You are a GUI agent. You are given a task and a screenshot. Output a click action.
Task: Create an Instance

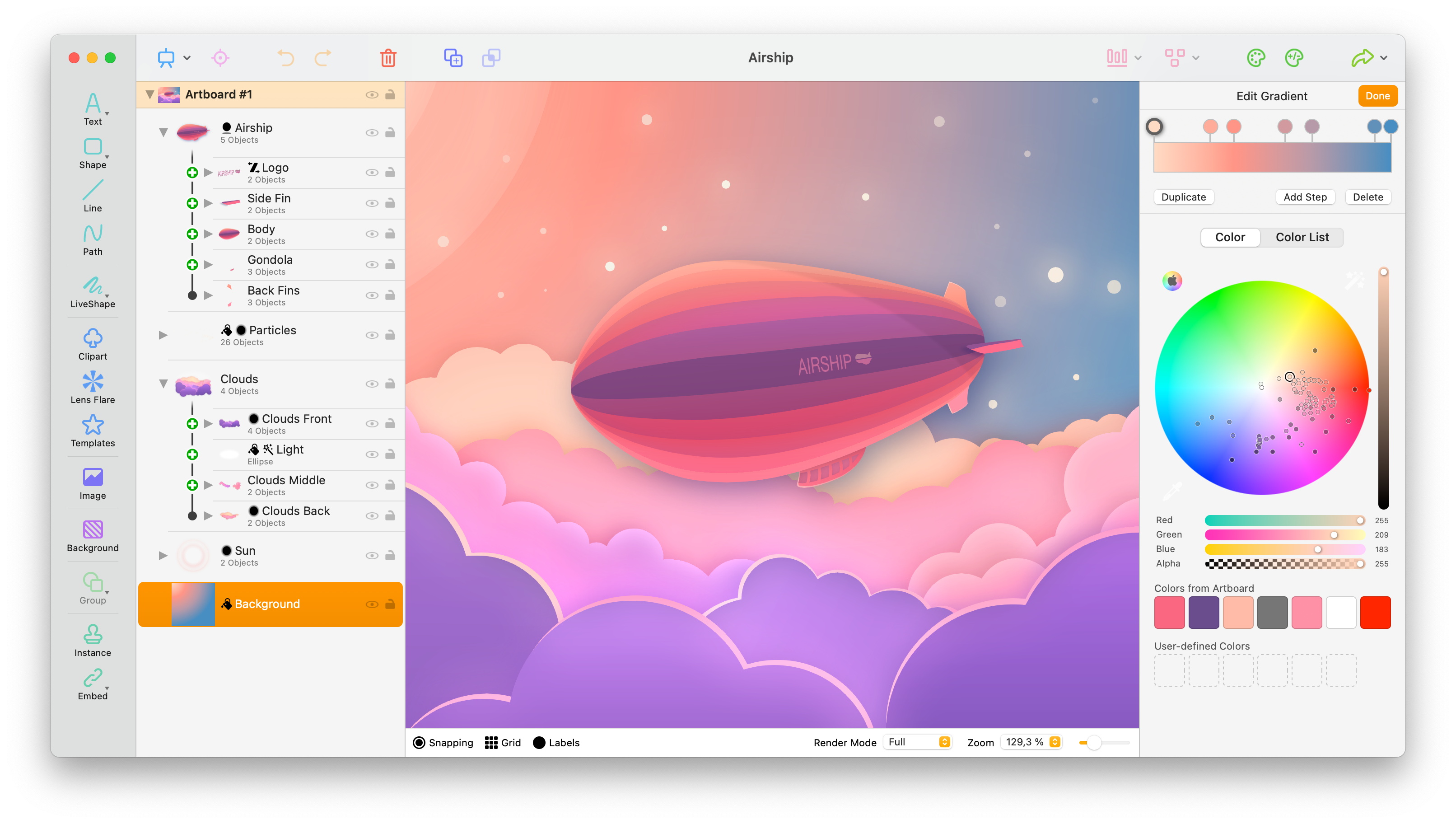pos(93,641)
